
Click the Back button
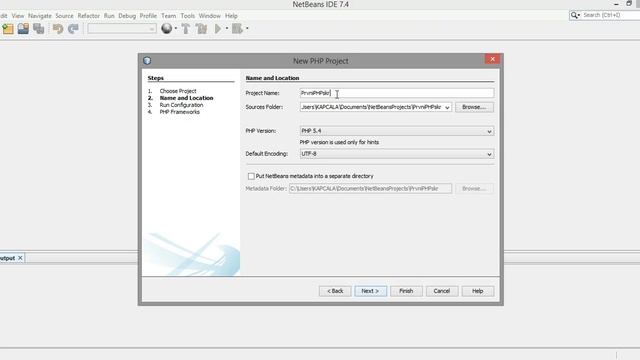[x=335, y=291]
